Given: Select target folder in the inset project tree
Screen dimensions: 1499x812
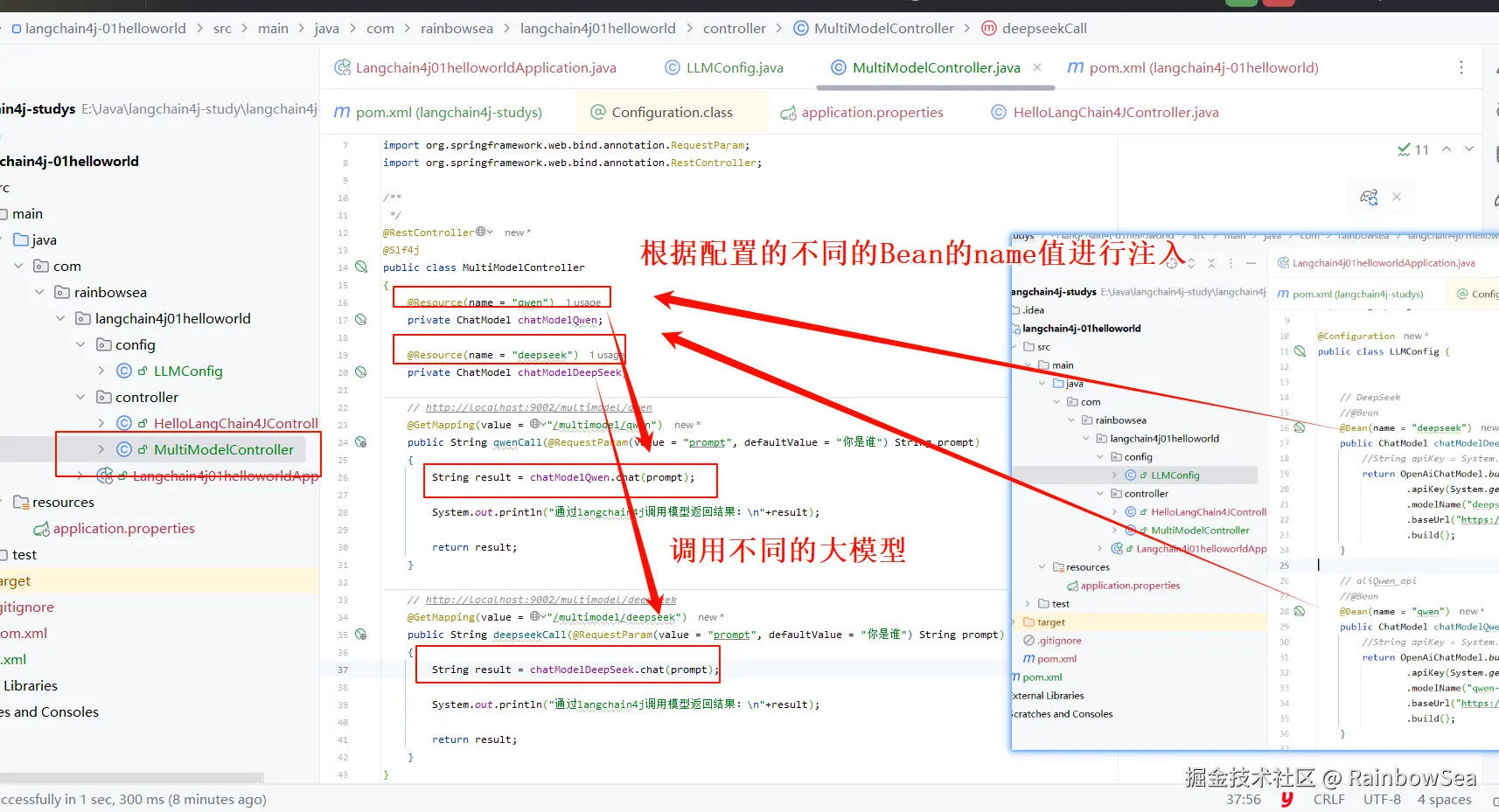Looking at the screenshot, I should [x=1050, y=622].
